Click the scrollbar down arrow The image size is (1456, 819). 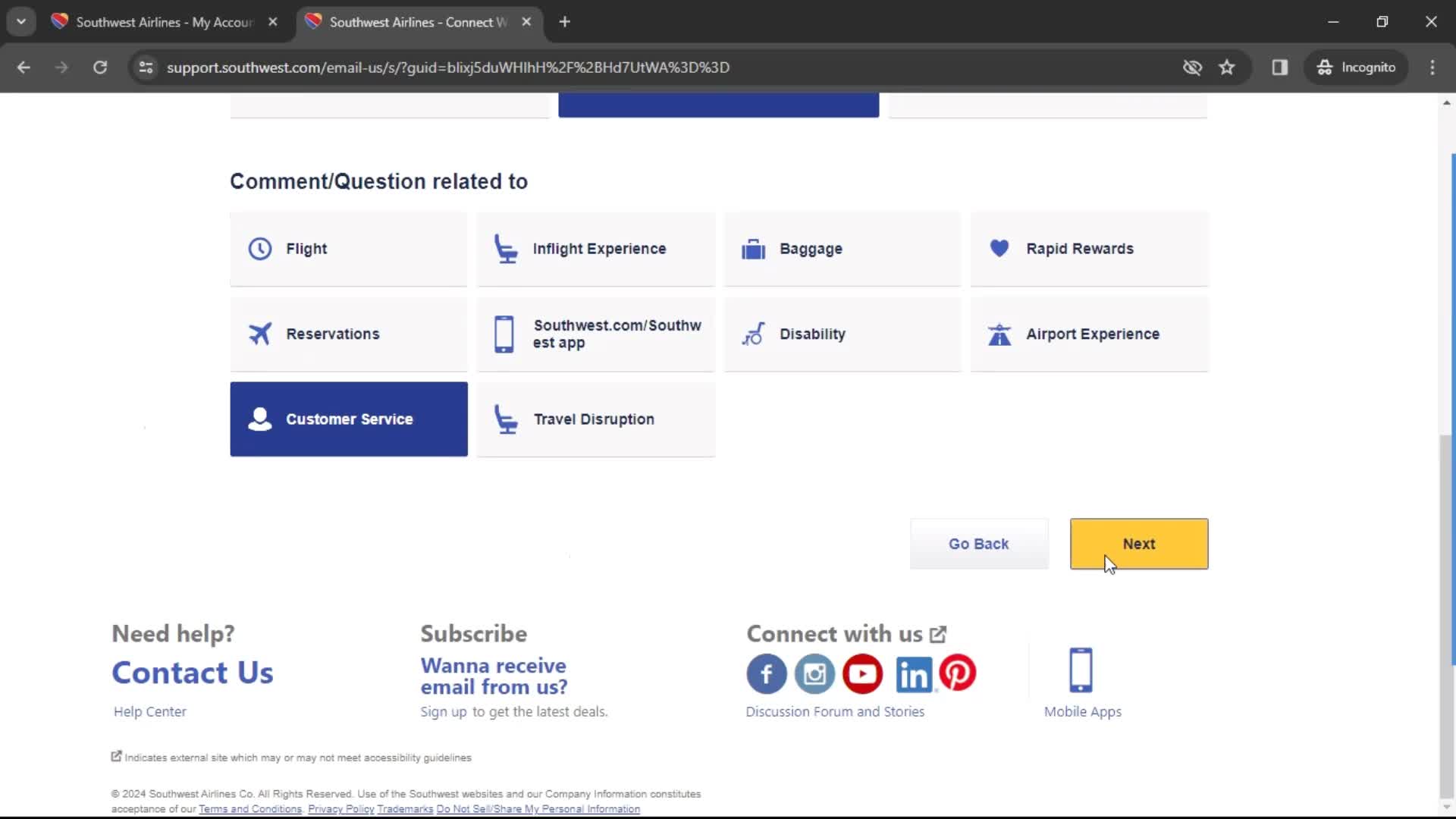point(1447,808)
